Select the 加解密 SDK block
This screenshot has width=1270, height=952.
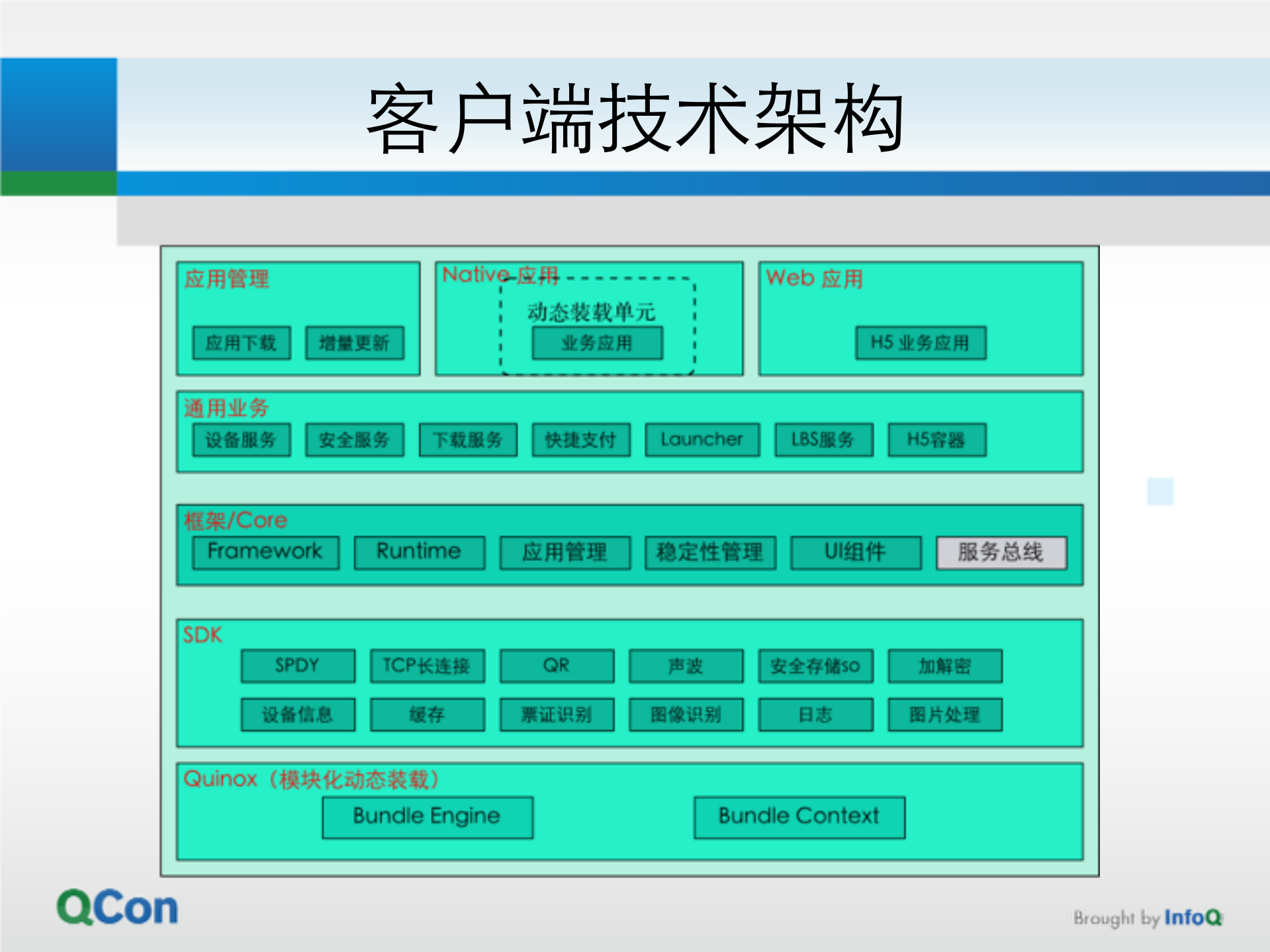(x=945, y=667)
